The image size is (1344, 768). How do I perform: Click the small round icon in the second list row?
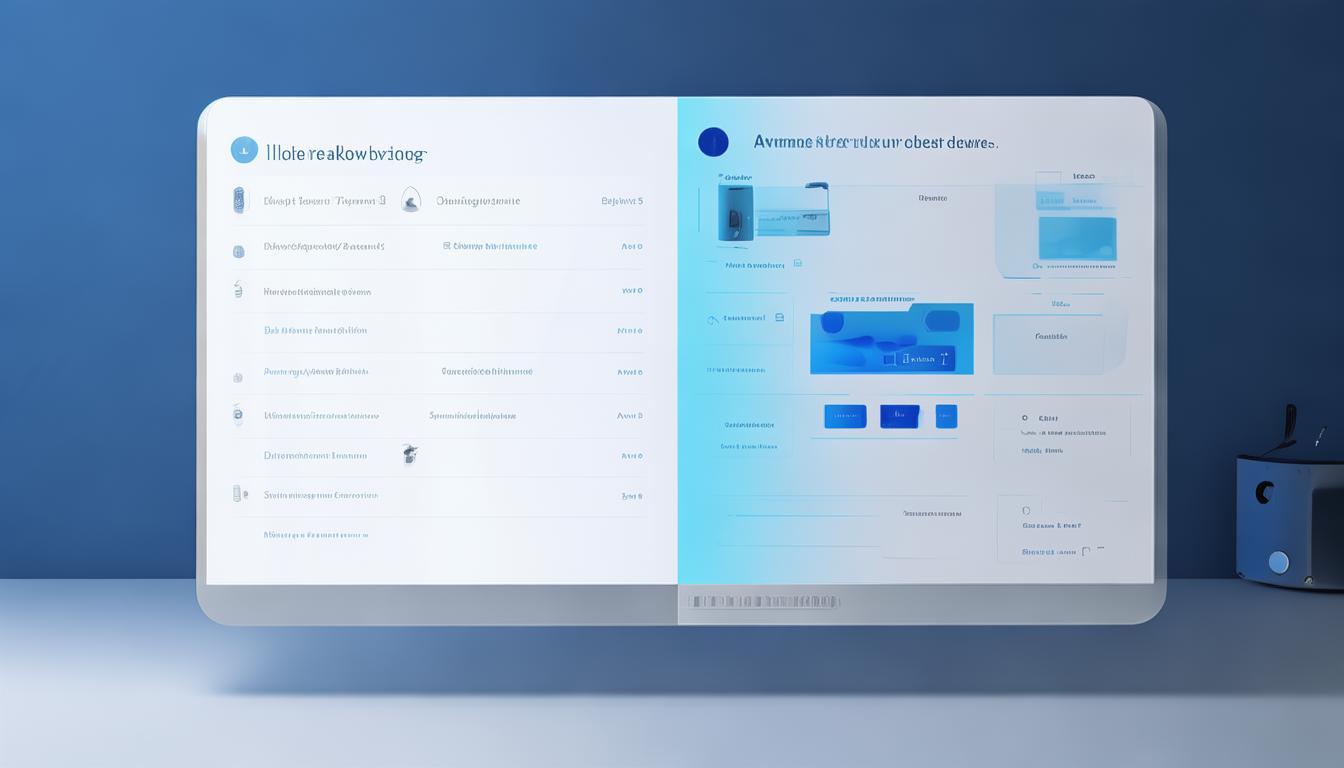238,252
